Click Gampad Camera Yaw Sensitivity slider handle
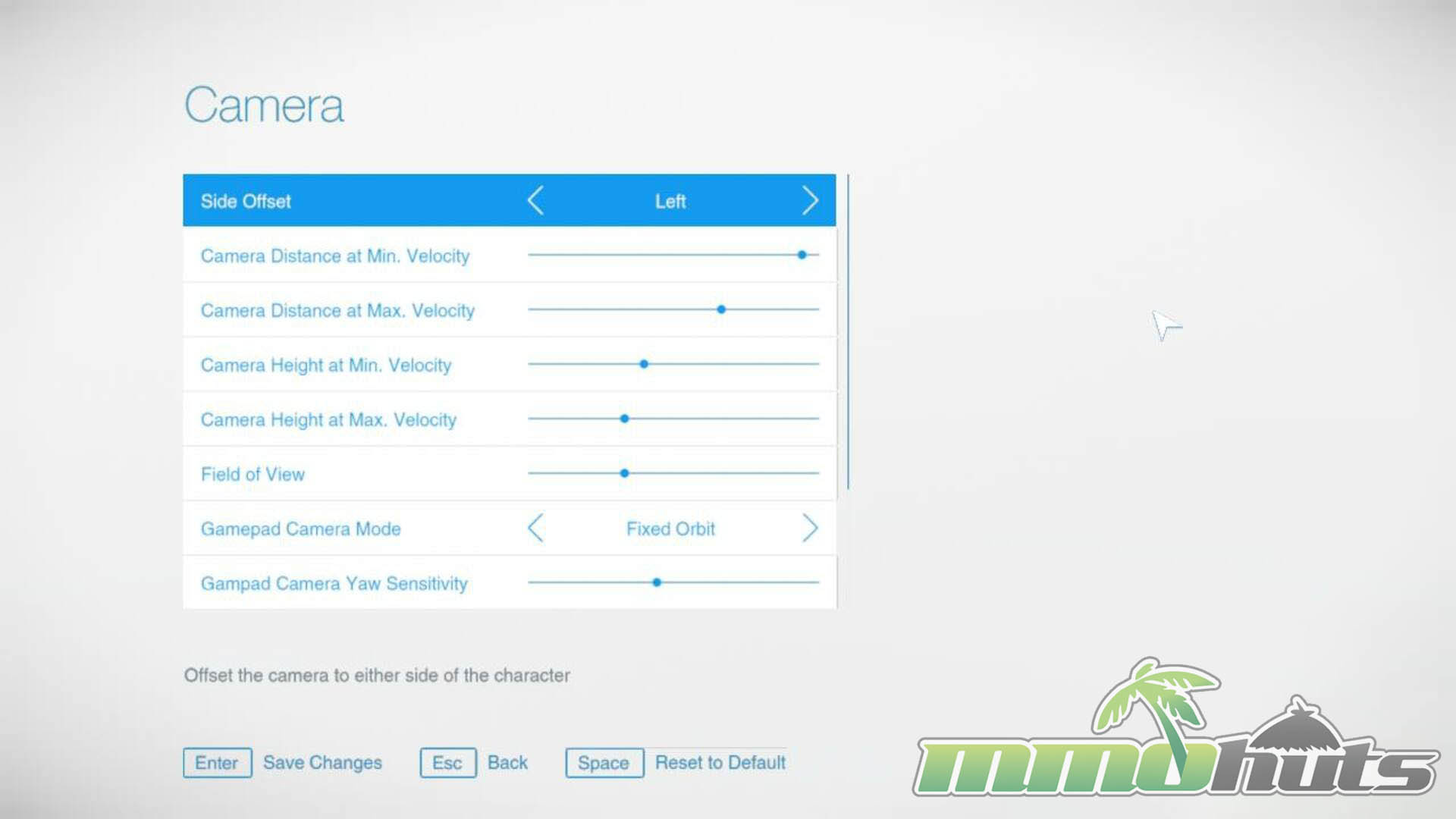1456x819 pixels. coord(657,583)
